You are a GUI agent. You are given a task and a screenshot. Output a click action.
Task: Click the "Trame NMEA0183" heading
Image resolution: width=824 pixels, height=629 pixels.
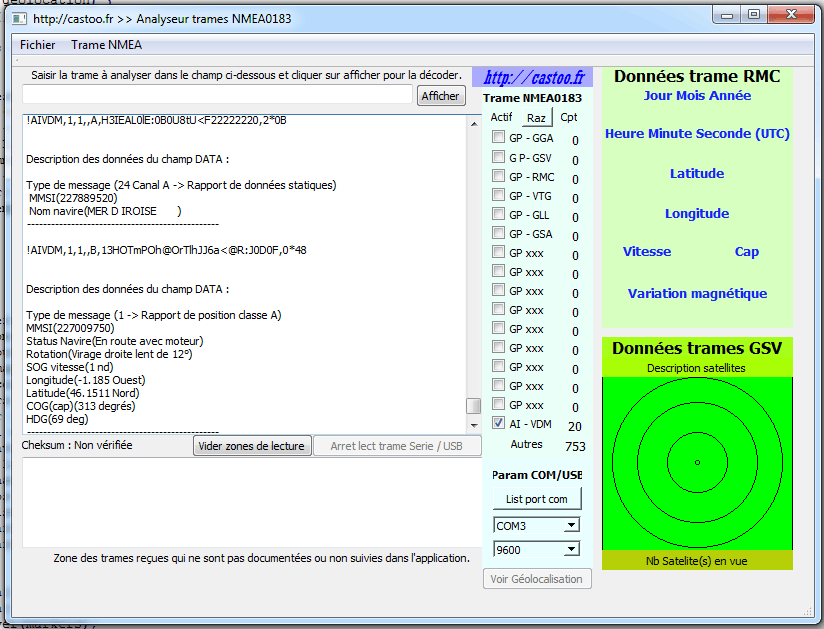(532, 98)
